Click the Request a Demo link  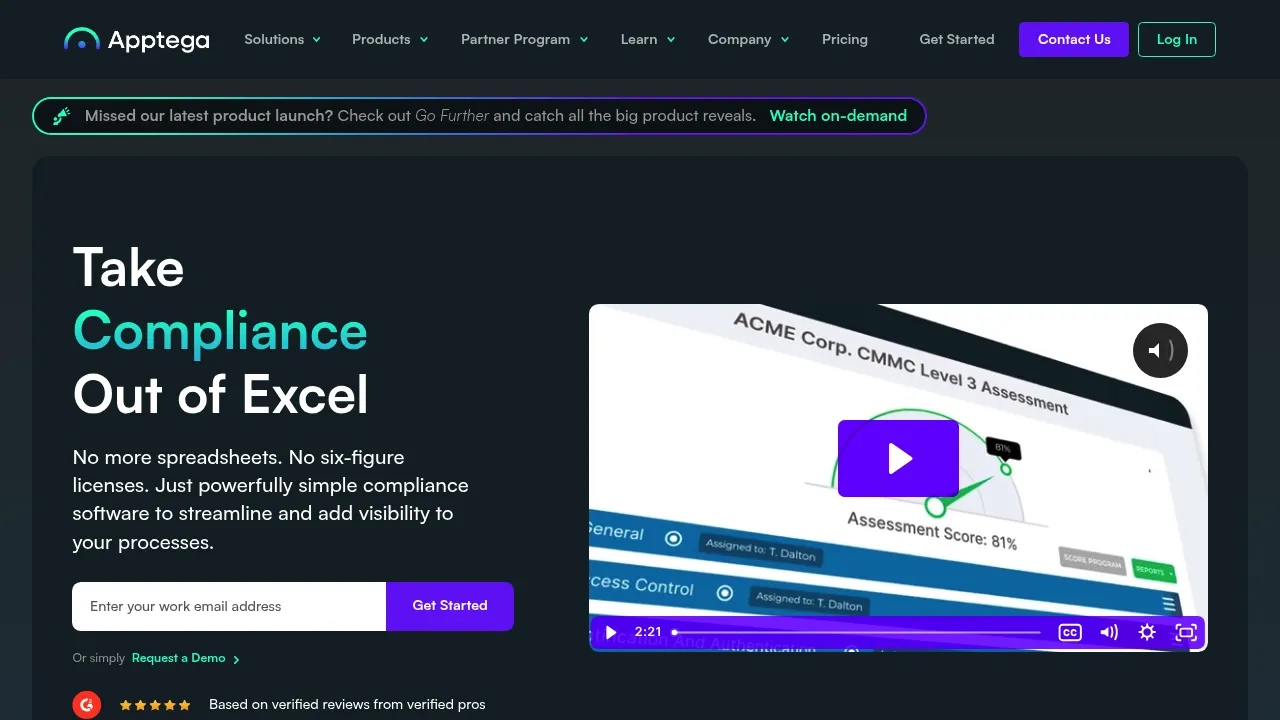point(186,658)
